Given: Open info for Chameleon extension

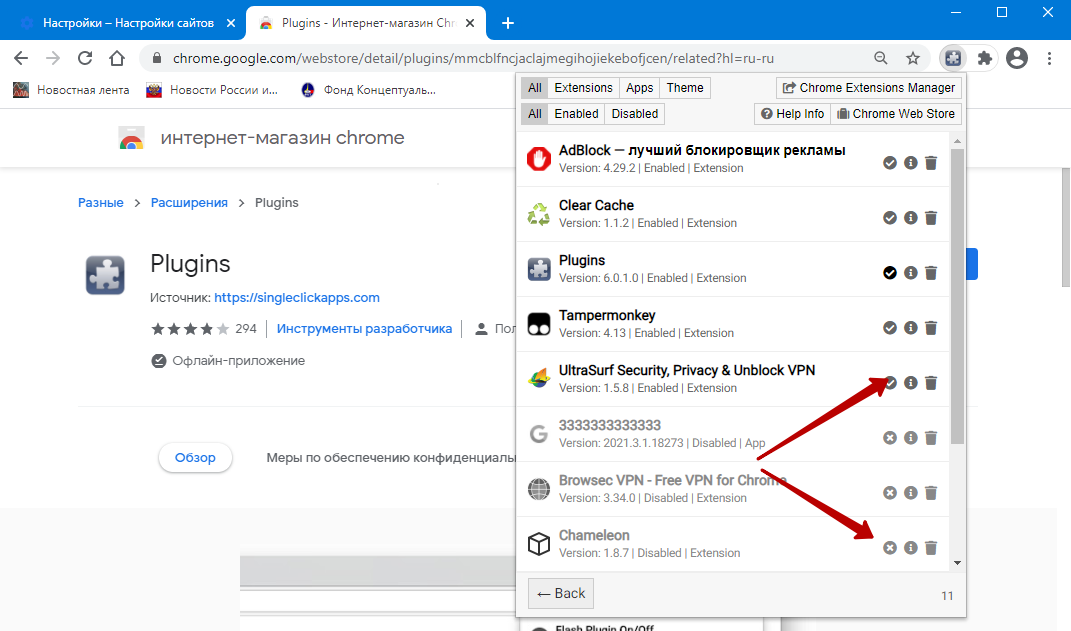Looking at the screenshot, I should tap(910, 548).
